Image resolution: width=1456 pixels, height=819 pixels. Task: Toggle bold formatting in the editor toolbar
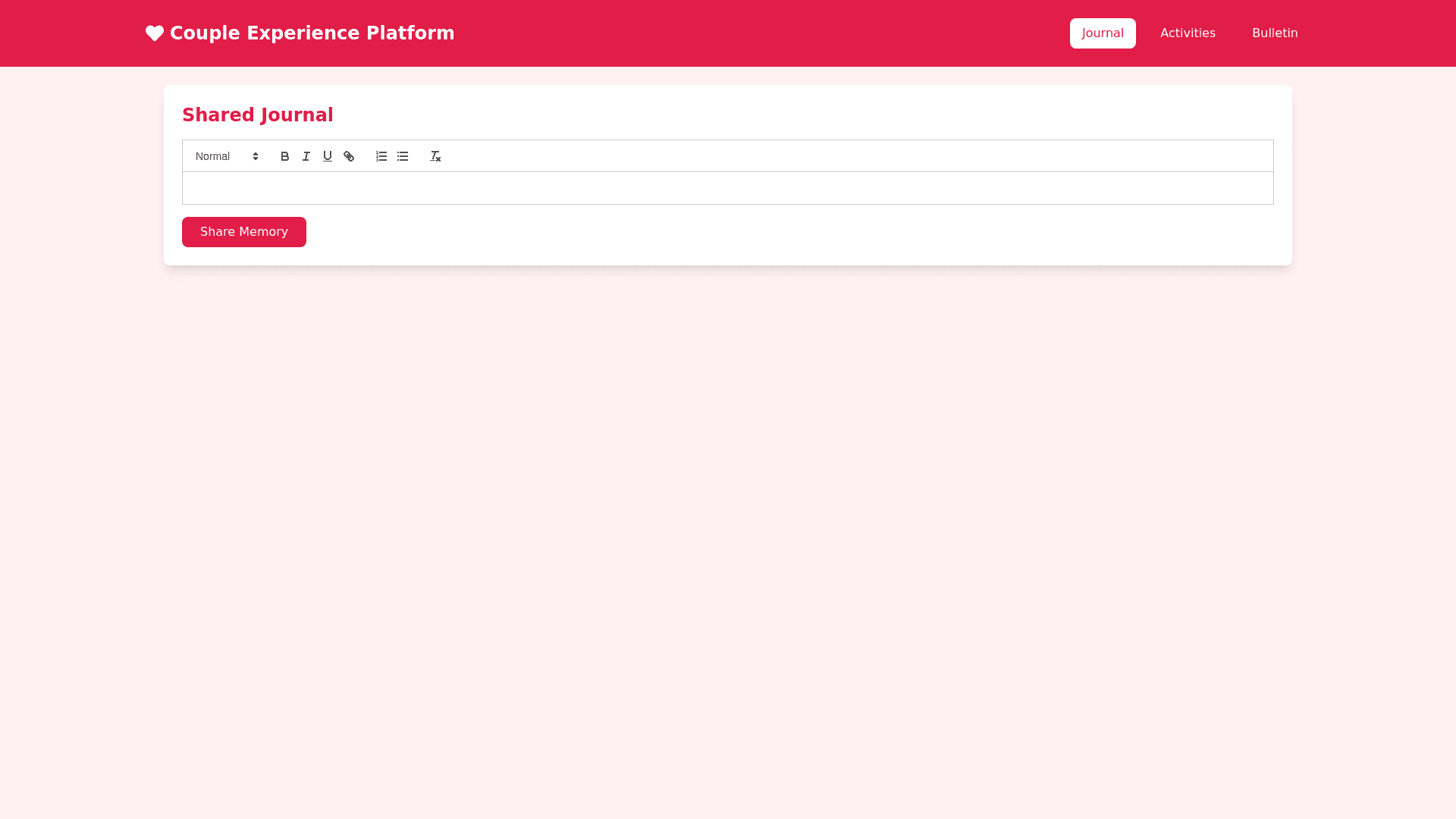[x=285, y=156]
